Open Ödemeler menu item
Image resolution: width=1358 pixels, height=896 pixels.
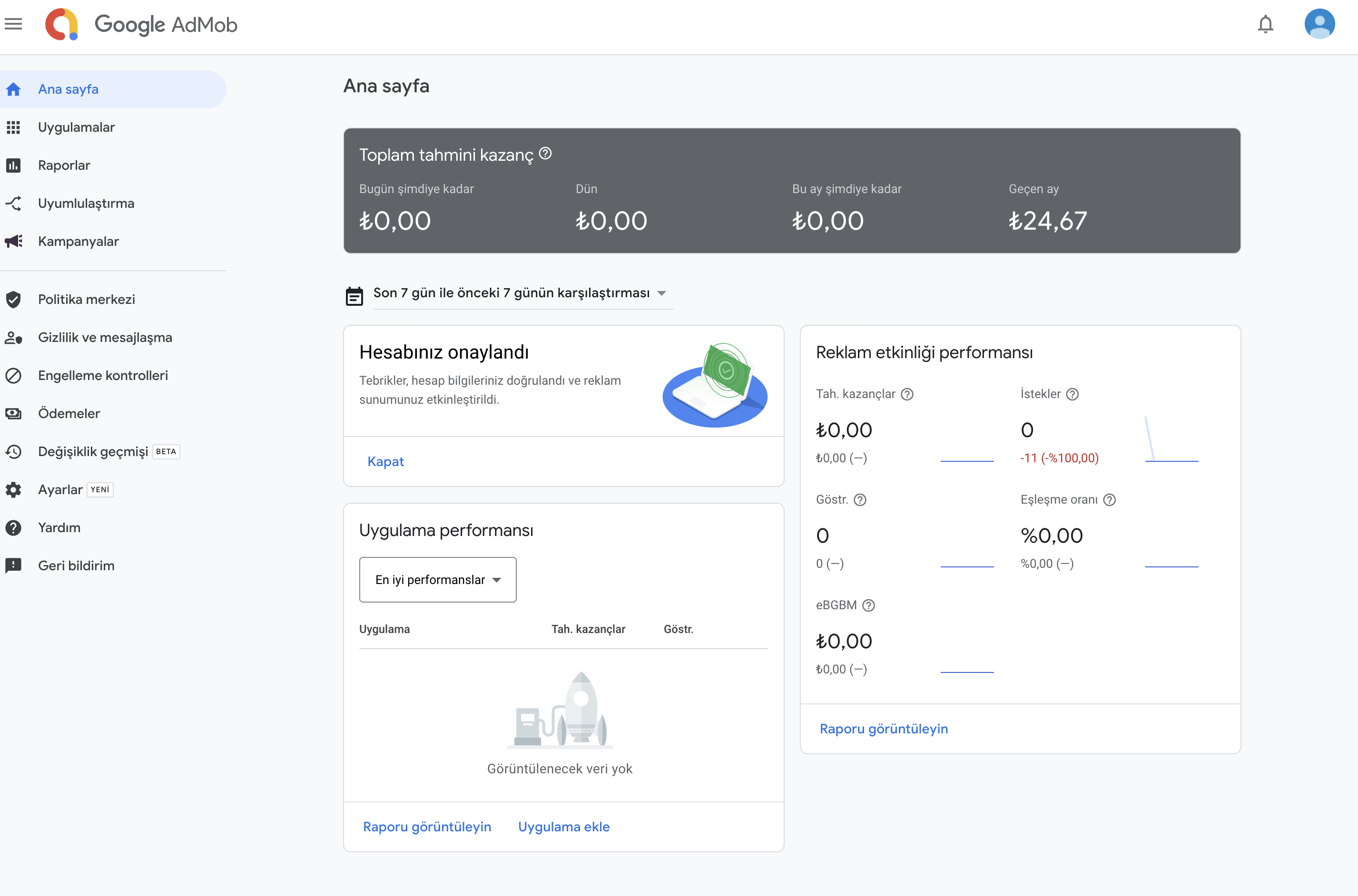(113, 414)
